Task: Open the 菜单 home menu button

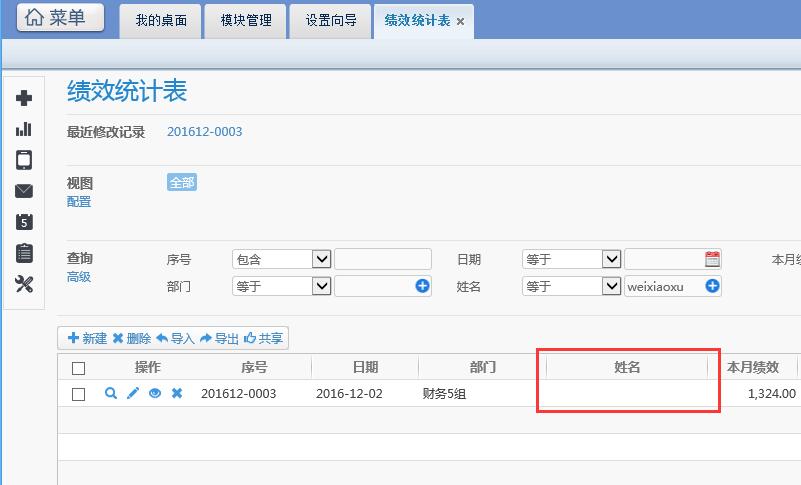Action: pos(60,18)
